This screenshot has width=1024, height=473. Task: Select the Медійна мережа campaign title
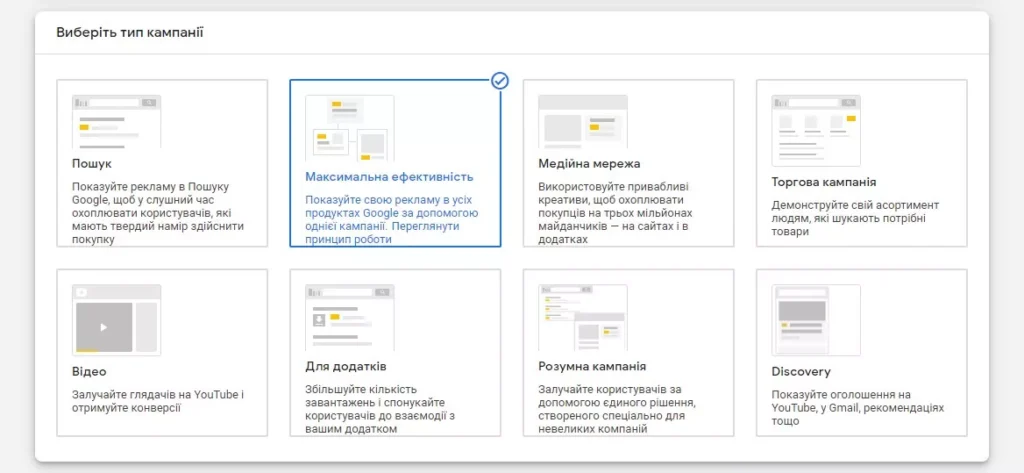589,163
